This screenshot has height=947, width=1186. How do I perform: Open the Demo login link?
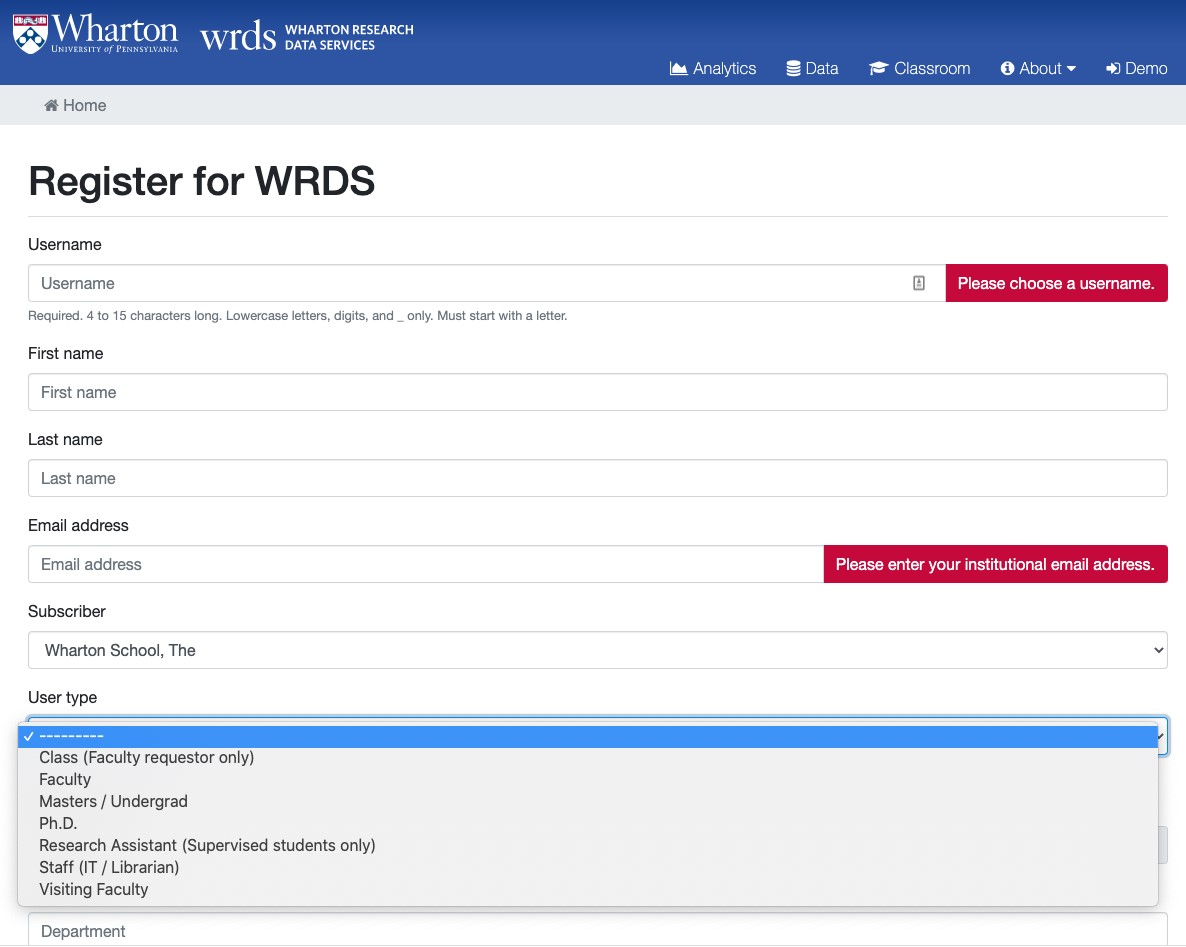(1136, 68)
